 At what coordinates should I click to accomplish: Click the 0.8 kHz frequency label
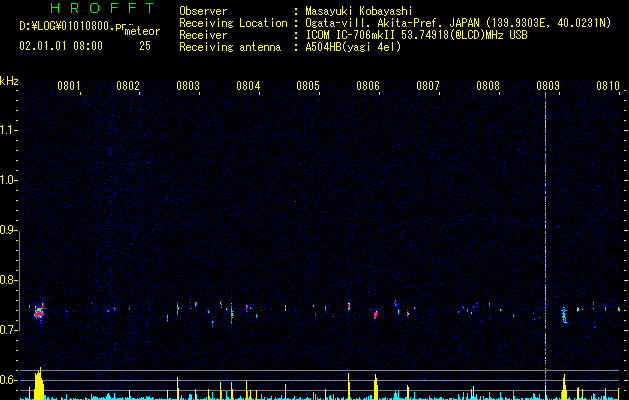point(9,280)
